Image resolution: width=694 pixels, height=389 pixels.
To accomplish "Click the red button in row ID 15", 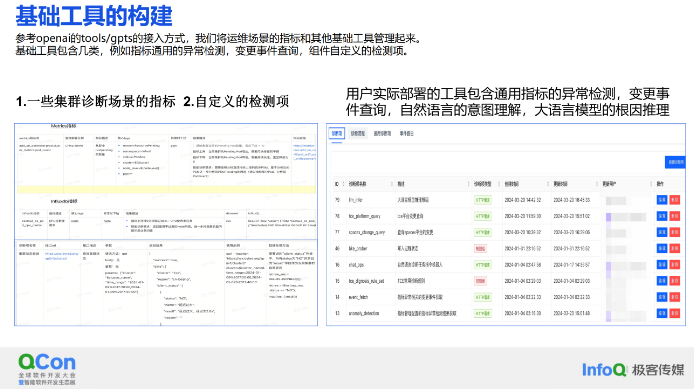I will pyautogui.click(x=675, y=281).
